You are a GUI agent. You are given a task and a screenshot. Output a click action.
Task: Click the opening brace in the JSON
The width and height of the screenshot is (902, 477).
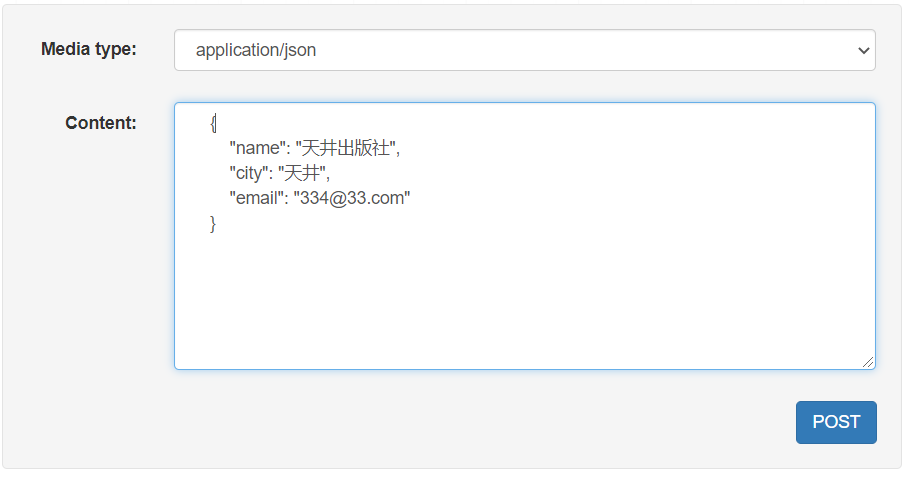coord(213,123)
